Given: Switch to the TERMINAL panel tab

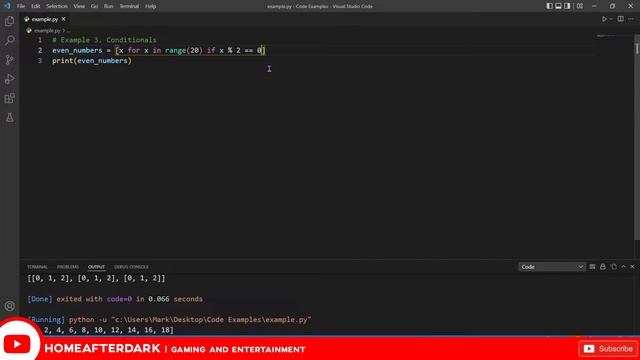Looking at the screenshot, I should [37, 267].
